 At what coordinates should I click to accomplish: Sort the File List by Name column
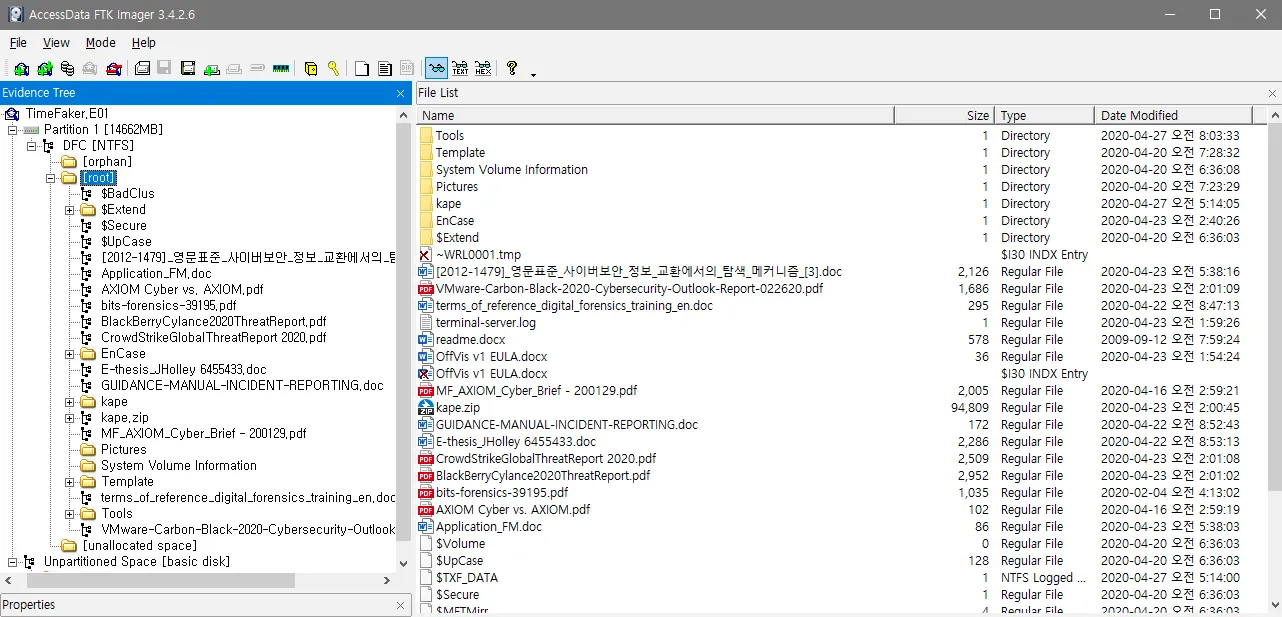[655, 115]
